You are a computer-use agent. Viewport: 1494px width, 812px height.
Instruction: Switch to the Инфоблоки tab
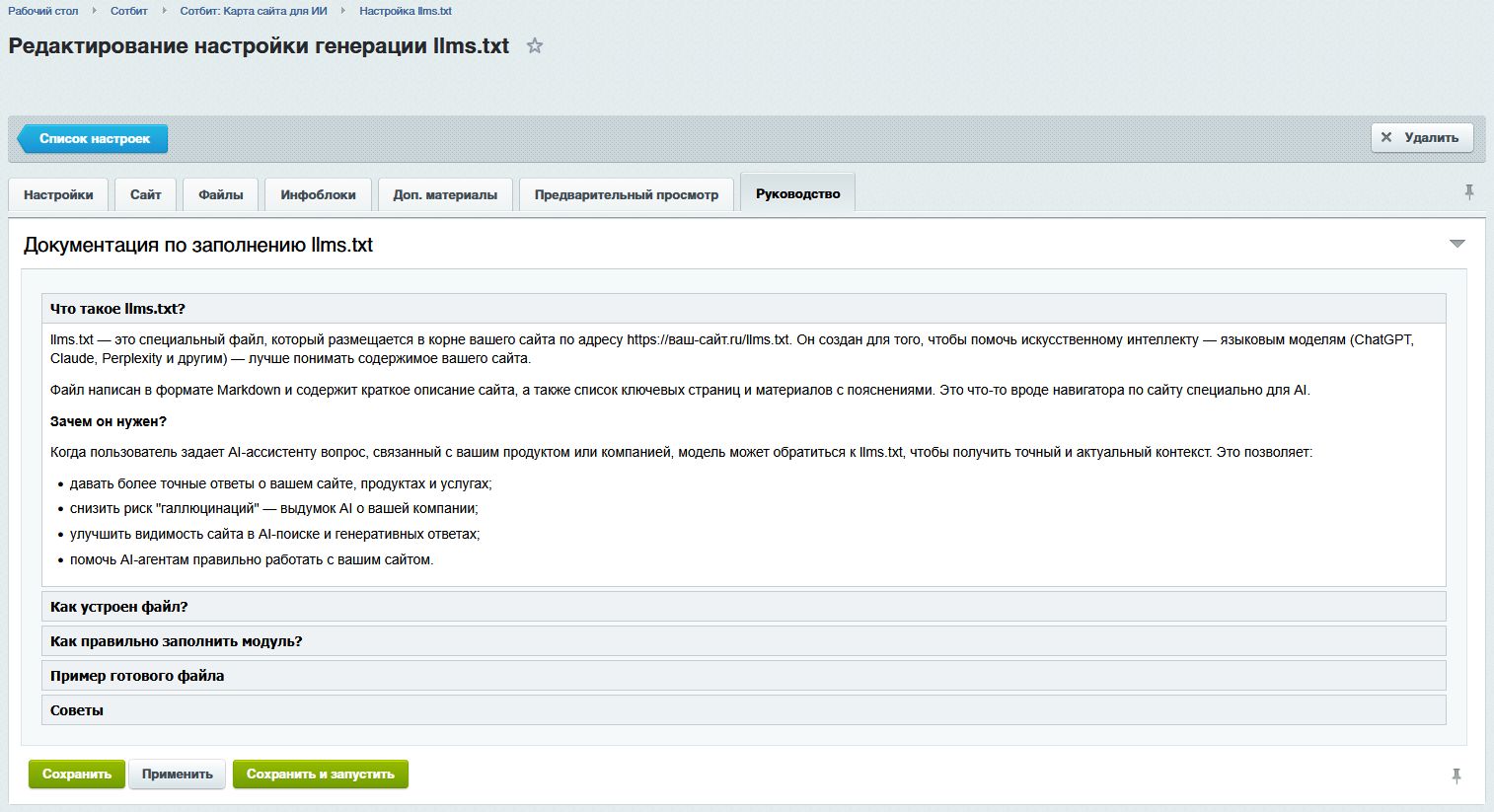pyautogui.click(x=317, y=193)
